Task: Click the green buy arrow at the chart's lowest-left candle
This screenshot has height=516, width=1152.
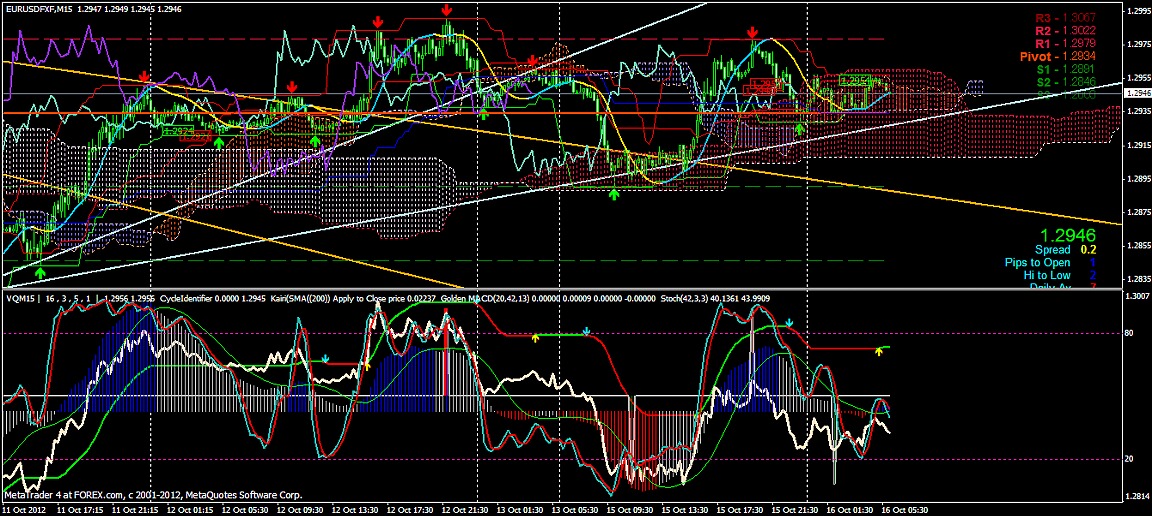Action: pos(41,271)
